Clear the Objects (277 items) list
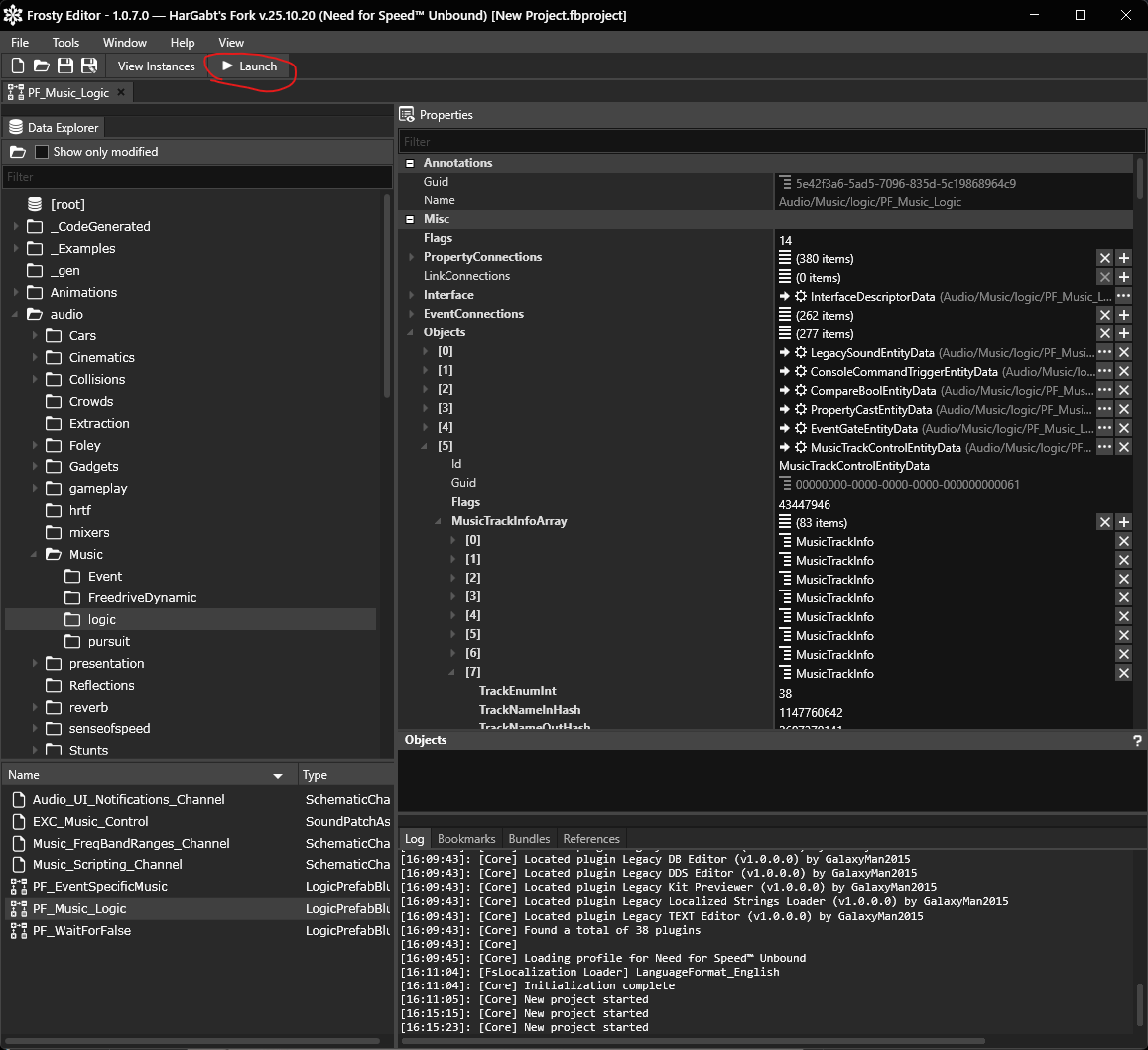 pos(1104,333)
